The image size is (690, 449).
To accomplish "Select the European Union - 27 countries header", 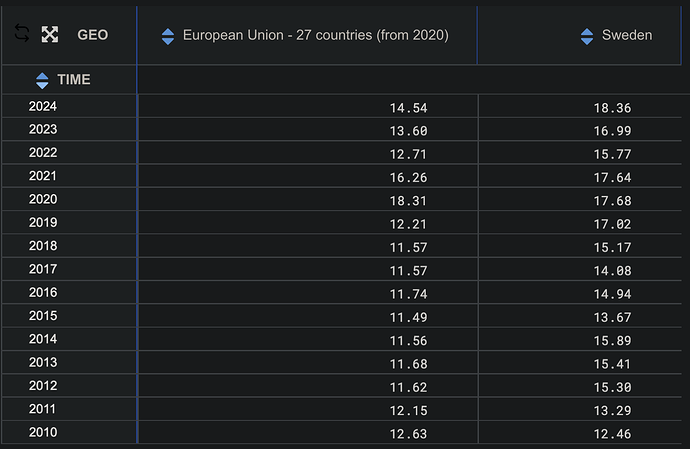I will pos(316,35).
